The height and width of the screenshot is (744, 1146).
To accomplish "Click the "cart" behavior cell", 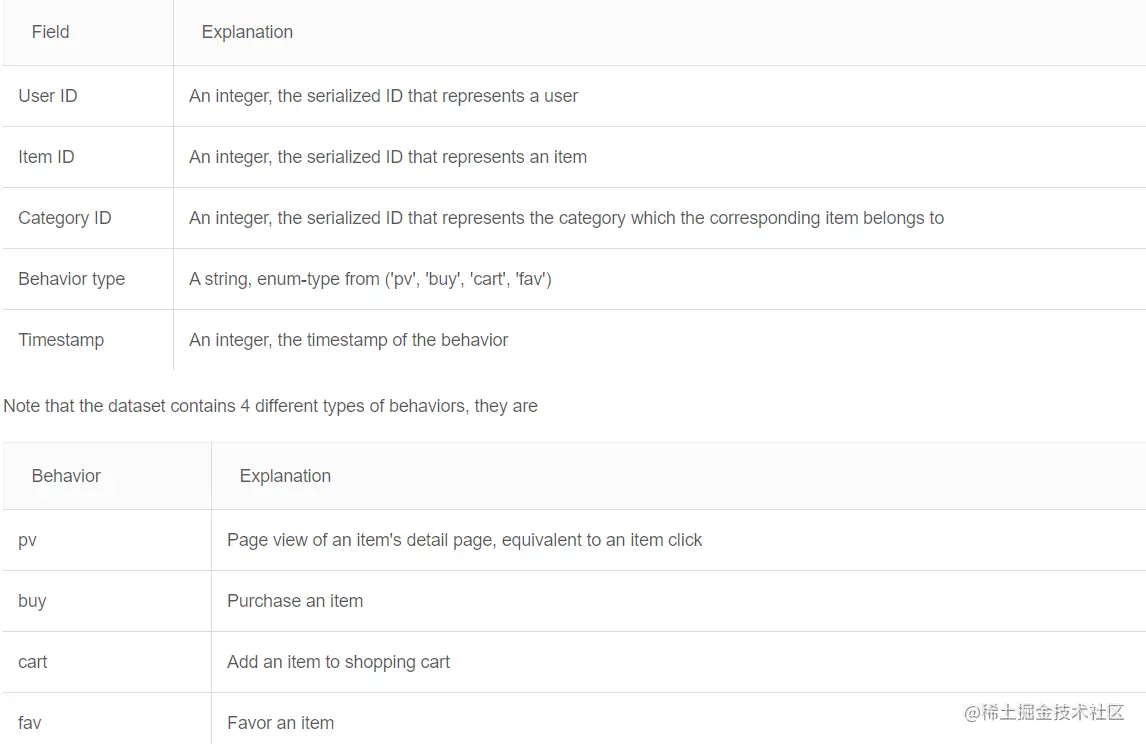I will (33, 662).
